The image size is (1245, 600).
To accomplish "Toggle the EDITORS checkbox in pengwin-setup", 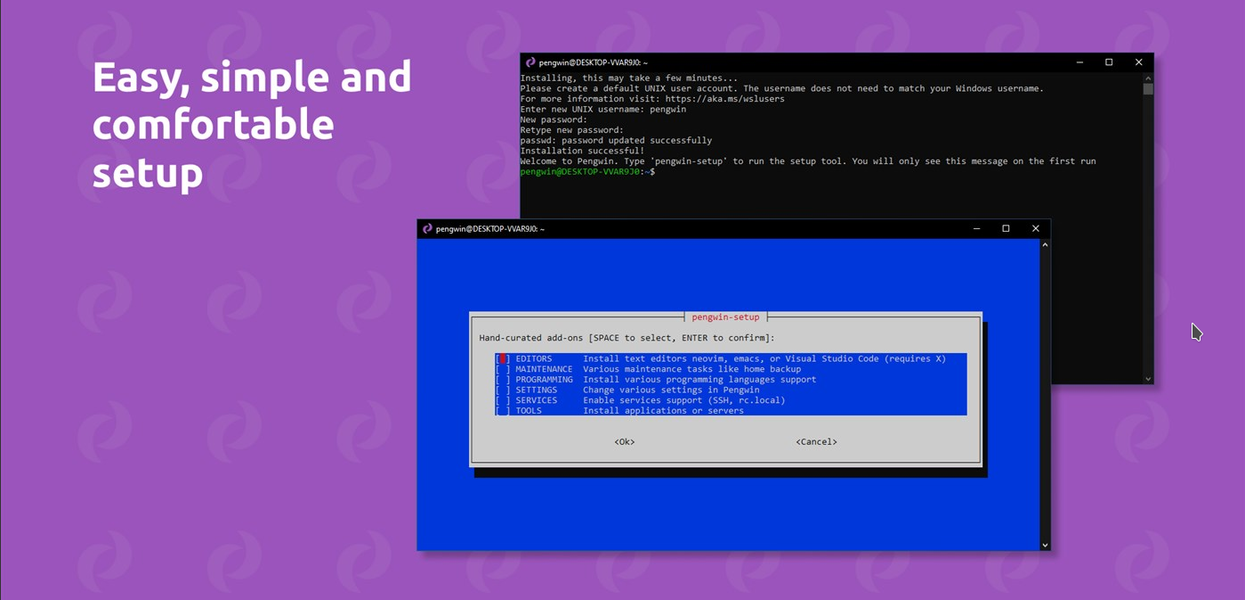I will (503, 359).
